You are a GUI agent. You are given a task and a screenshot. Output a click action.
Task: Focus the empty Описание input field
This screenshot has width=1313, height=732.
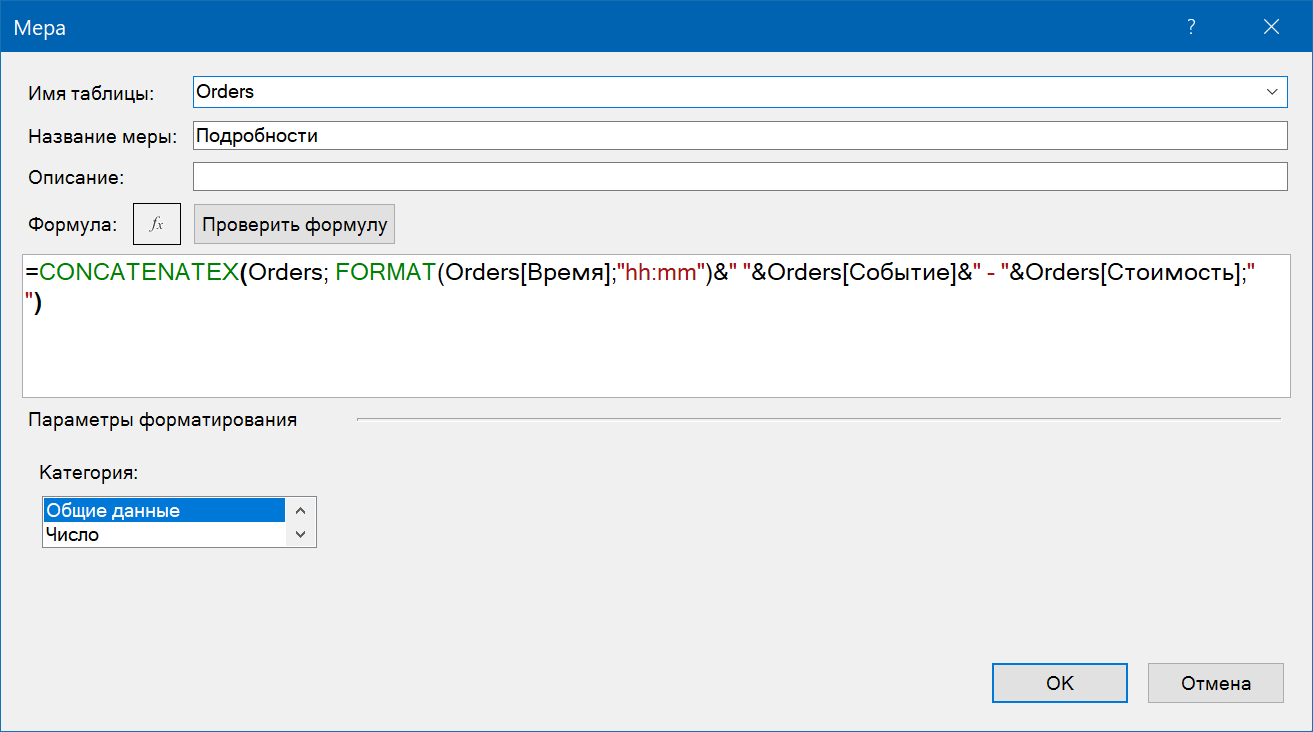[x=739, y=177]
